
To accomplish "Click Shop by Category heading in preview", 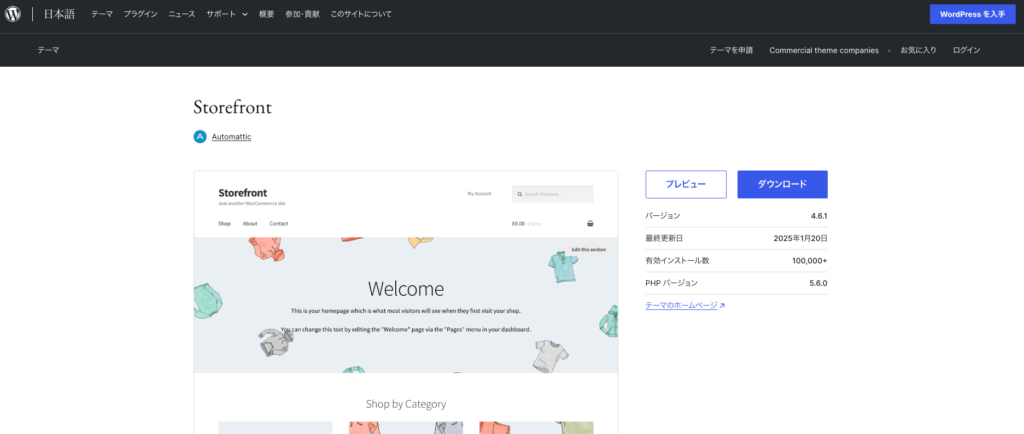I will (406, 404).
